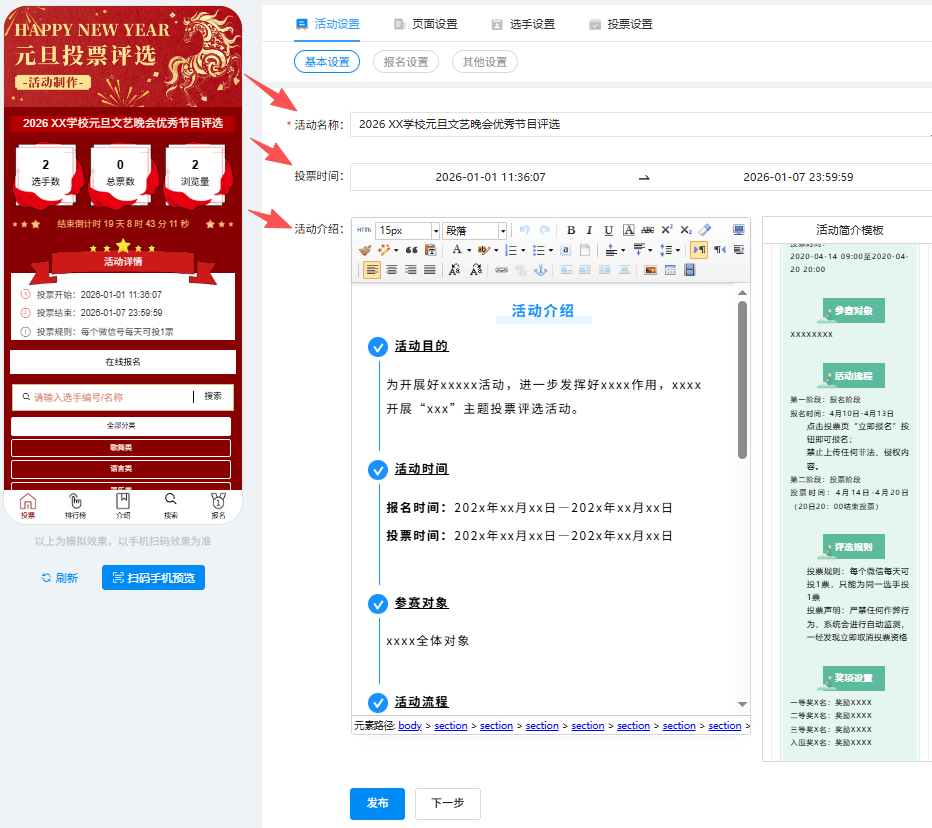This screenshot has height=828, width=932.
Task: Click the underline formatting icon
Action: click(x=608, y=230)
